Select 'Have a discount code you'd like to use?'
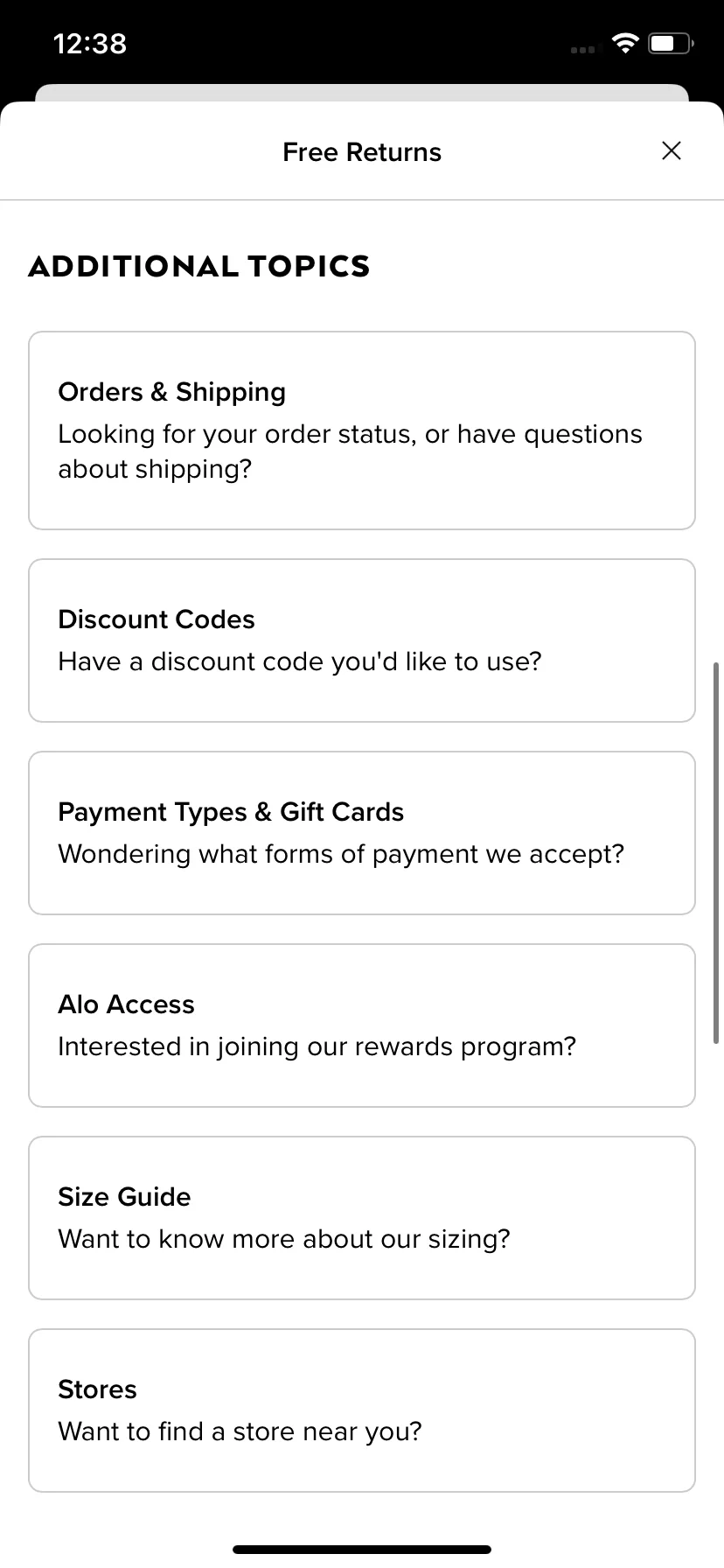The image size is (724, 1568). point(300,661)
